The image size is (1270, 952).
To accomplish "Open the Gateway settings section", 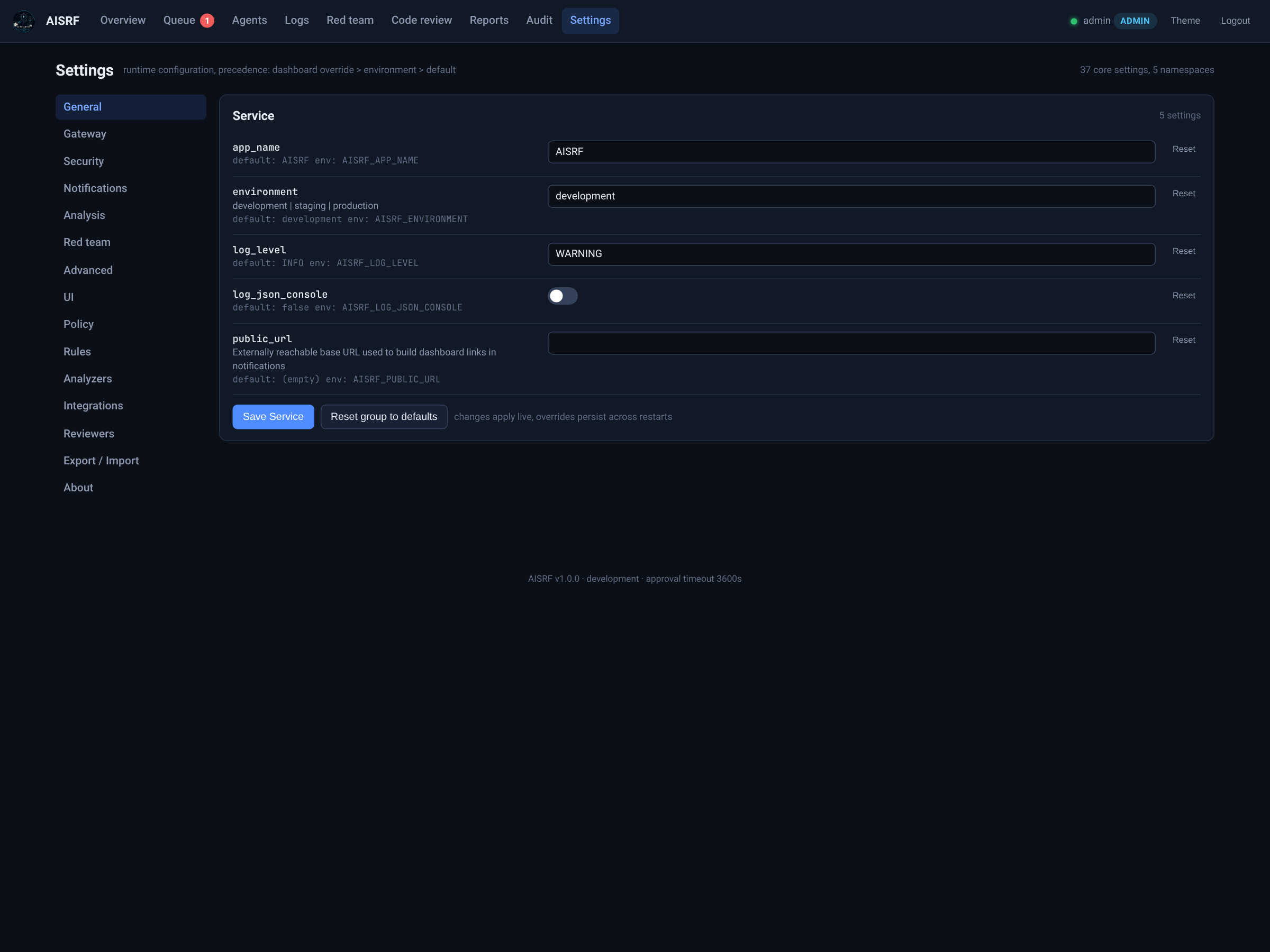I will click(131, 134).
